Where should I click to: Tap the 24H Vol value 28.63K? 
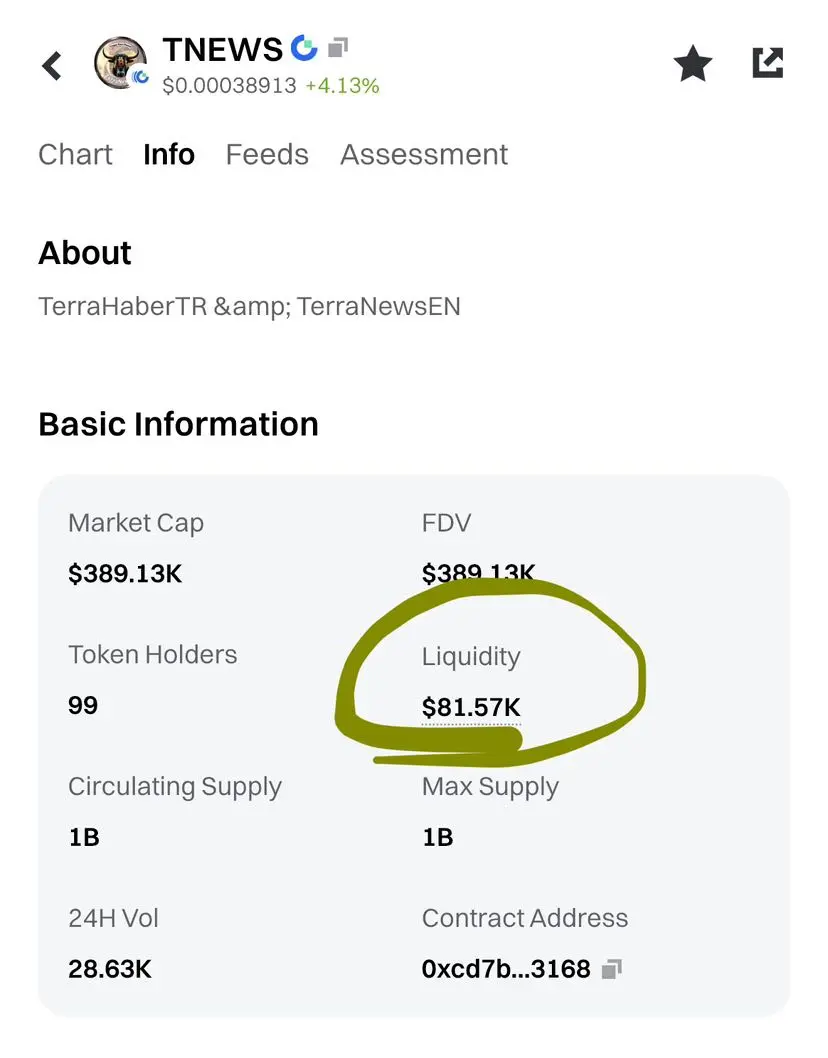(110, 968)
